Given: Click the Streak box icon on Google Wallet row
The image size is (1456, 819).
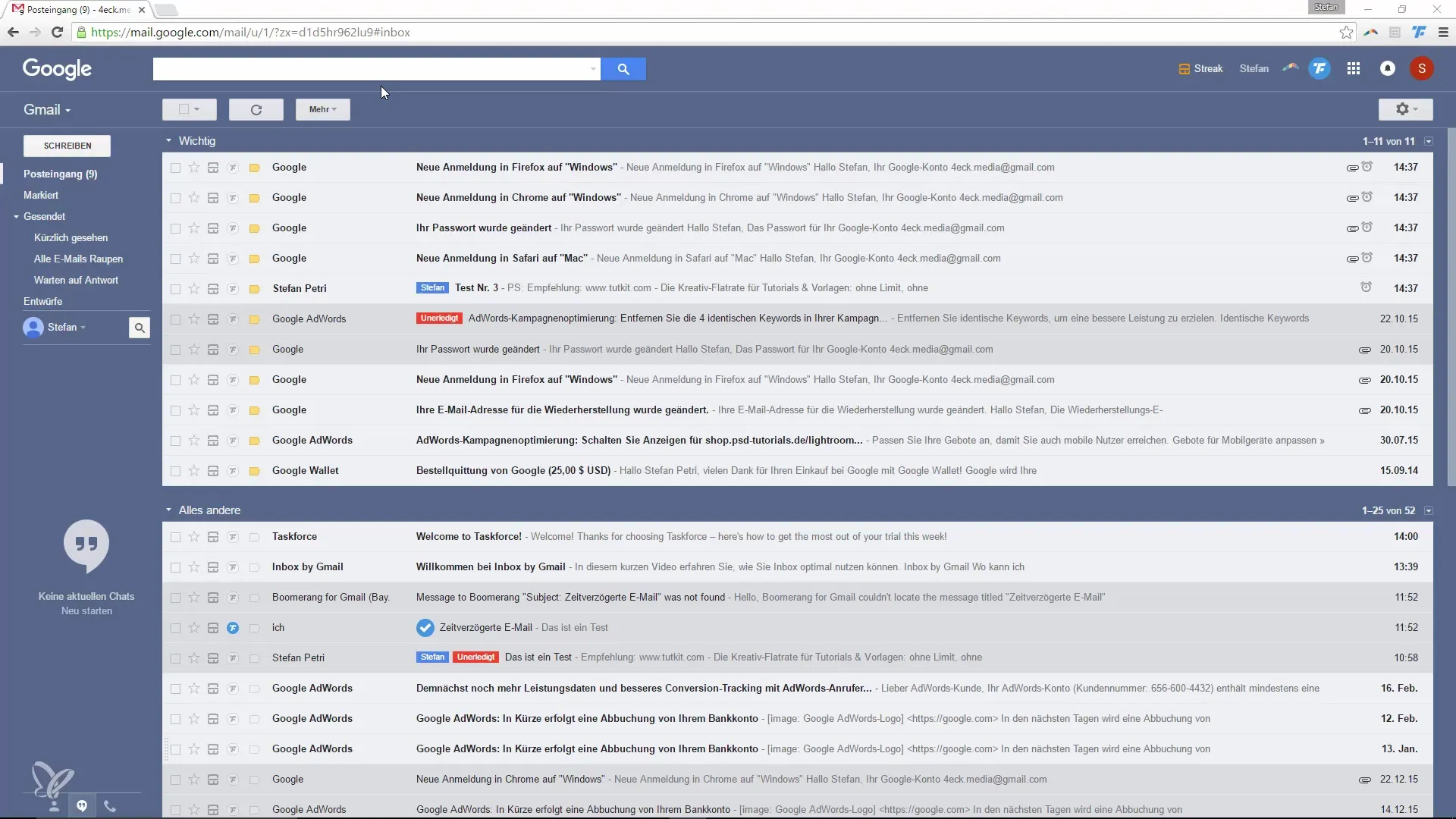Looking at the screenshot, I should click(x=213, y=471).
